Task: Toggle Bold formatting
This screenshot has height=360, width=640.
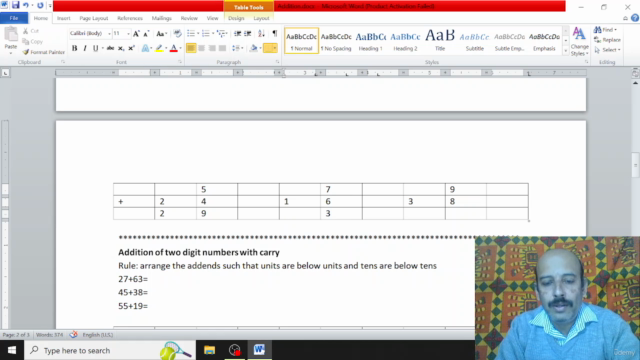Action: click(74, 48)
